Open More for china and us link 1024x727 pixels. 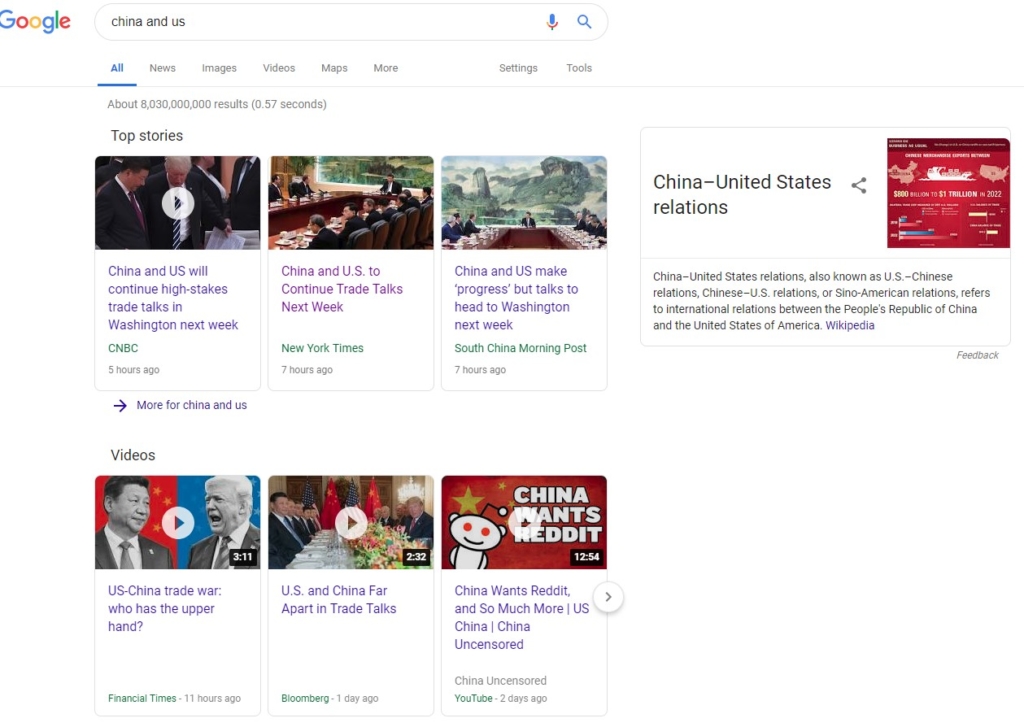191,405
